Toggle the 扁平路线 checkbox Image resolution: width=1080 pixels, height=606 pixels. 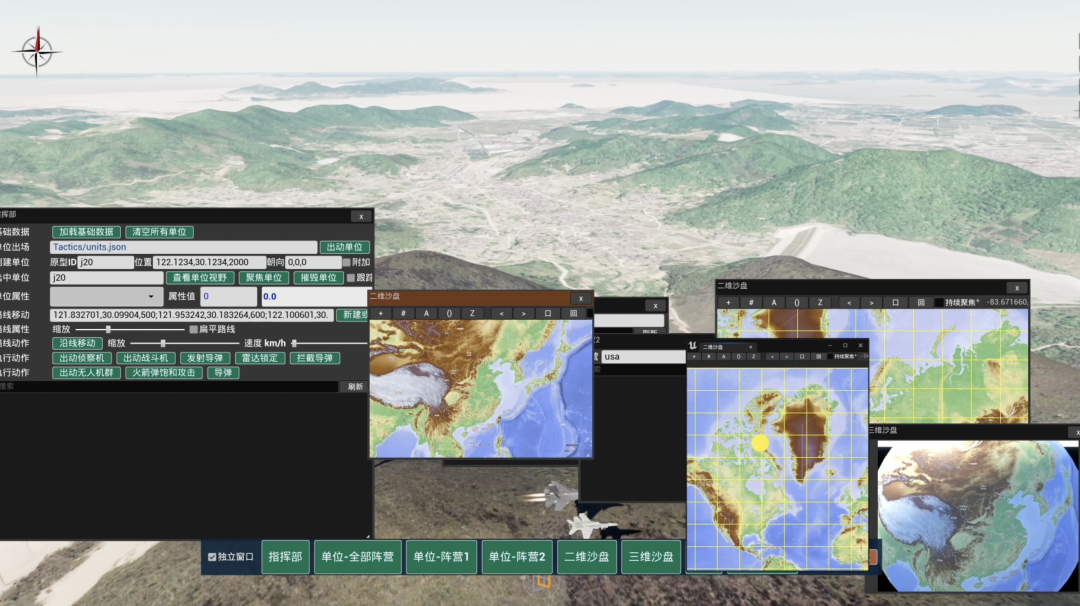click(194, 329)
